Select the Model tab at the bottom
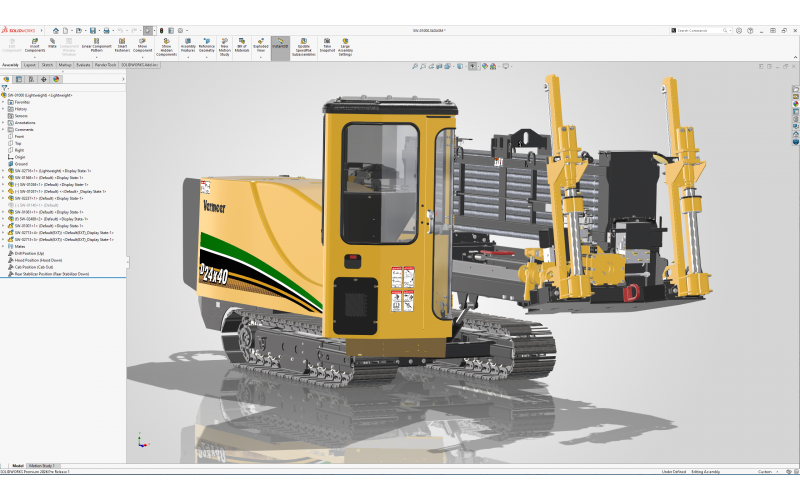 coord(18,466)
